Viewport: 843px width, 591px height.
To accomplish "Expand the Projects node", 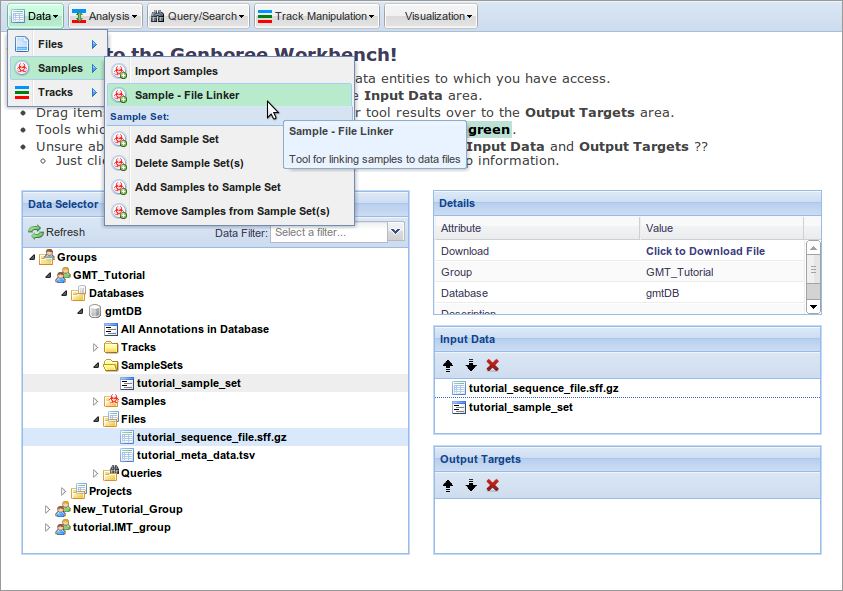I will pyautogui.click(x=63, y=492).
